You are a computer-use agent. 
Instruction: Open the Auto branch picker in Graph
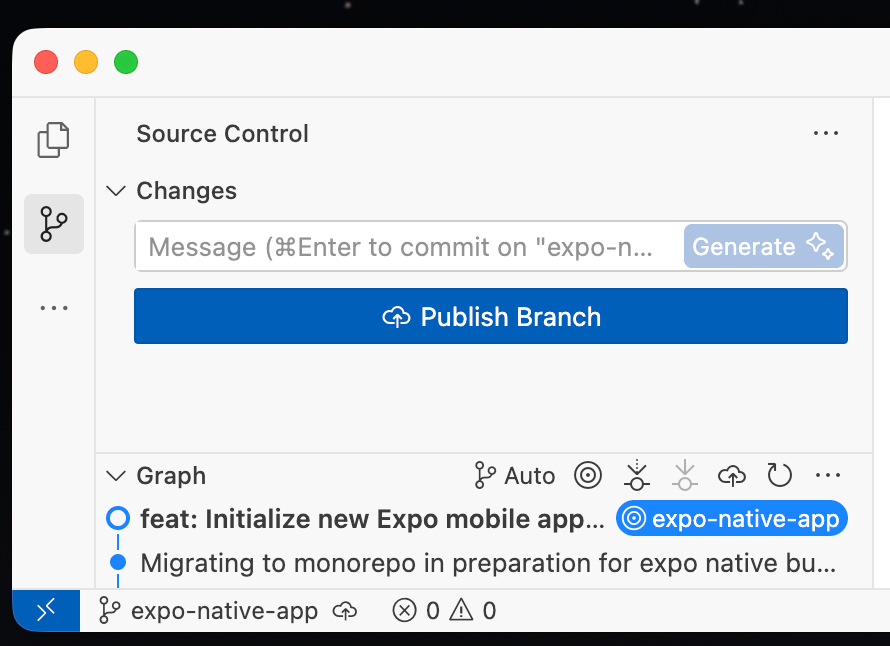click(x=515, y=476)
